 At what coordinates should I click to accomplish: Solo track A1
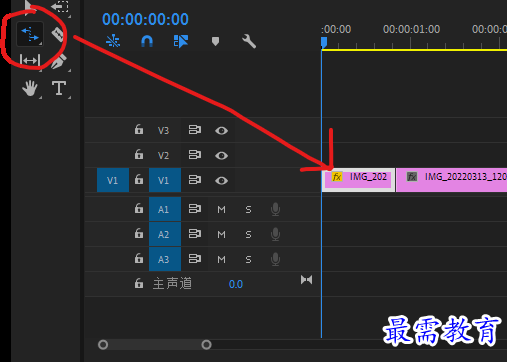pos(248,209)
